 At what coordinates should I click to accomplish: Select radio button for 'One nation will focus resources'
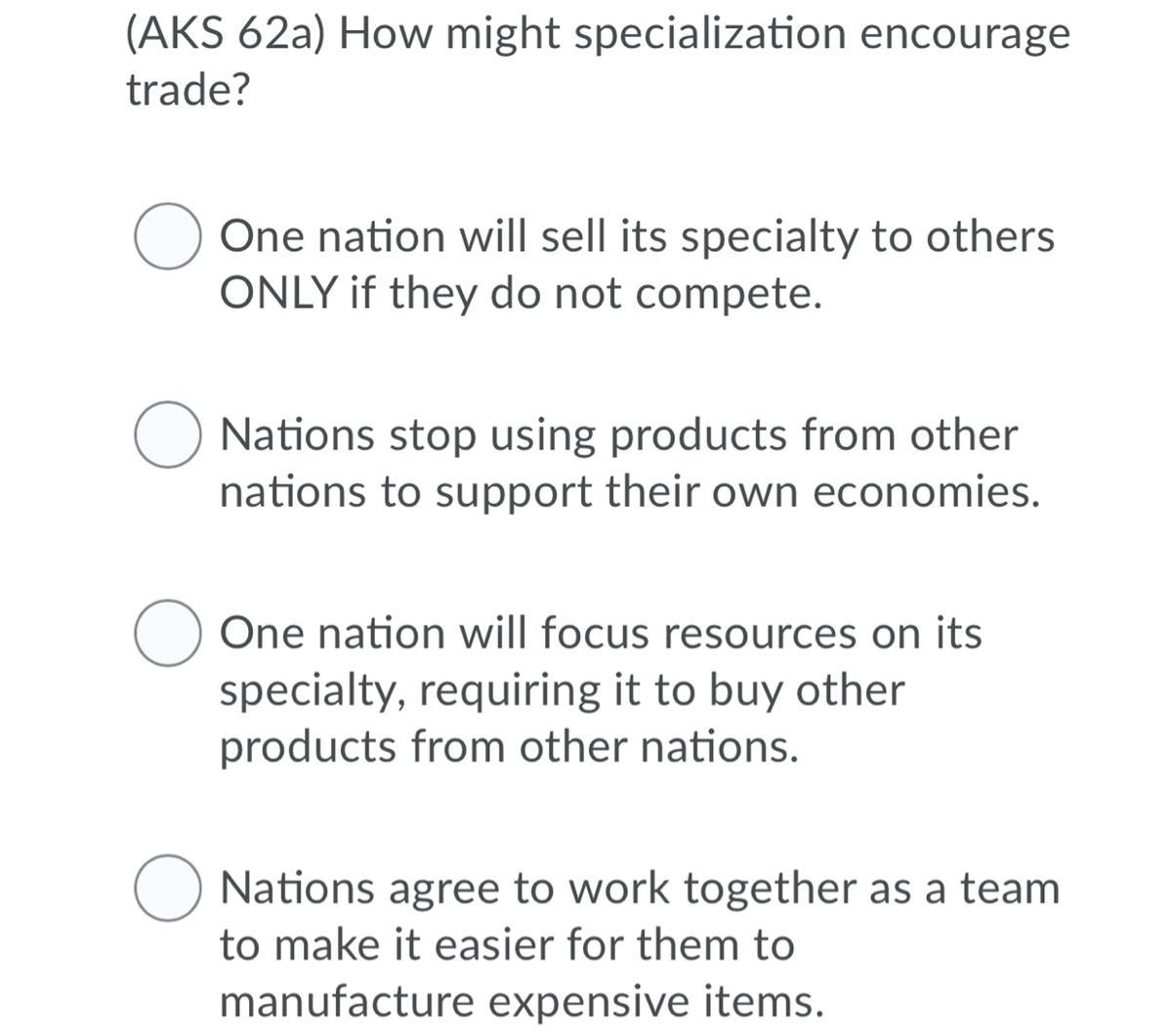(x=168, y=633)
